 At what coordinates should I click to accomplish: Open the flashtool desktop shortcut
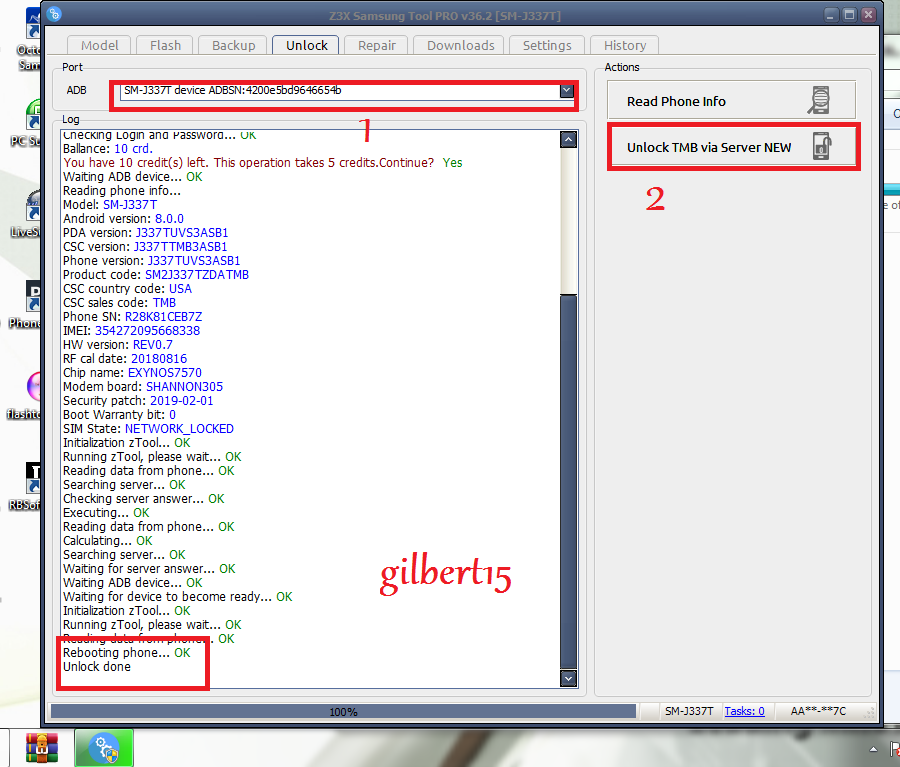click(24, 396)
